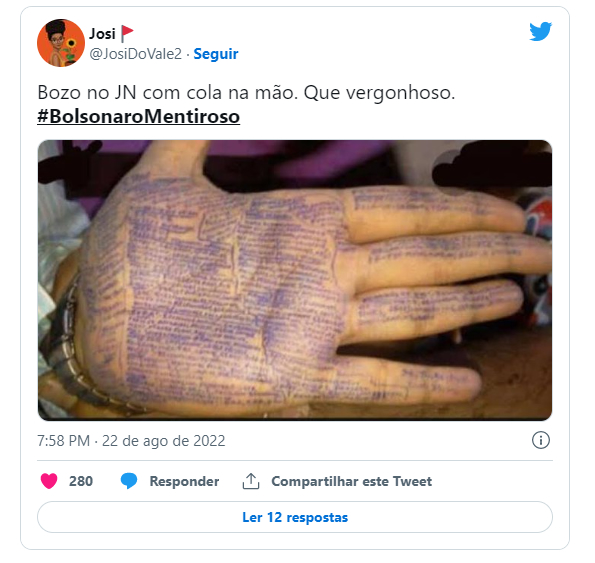This screenshot has height=563, width=595.
Task: Click the Josi display name
Action: click(102, 34)
